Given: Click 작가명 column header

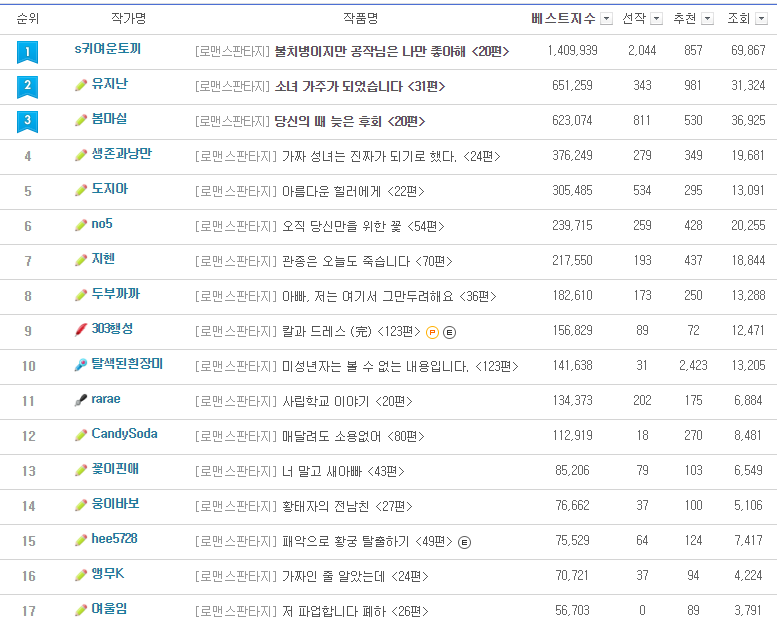Looking at the screenshot, I should coord(128,19).
